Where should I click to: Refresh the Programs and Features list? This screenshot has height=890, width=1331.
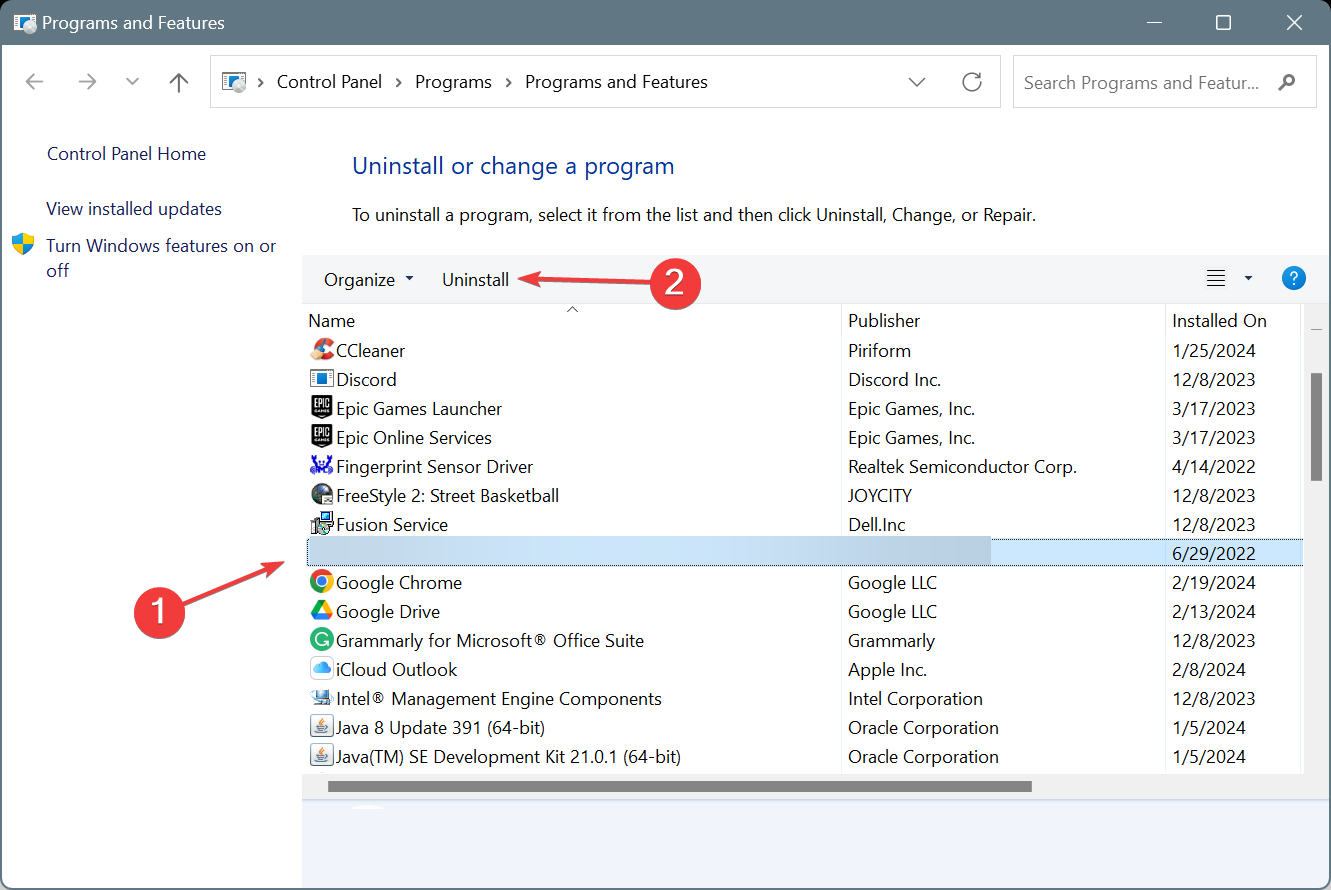click(972, 82)
